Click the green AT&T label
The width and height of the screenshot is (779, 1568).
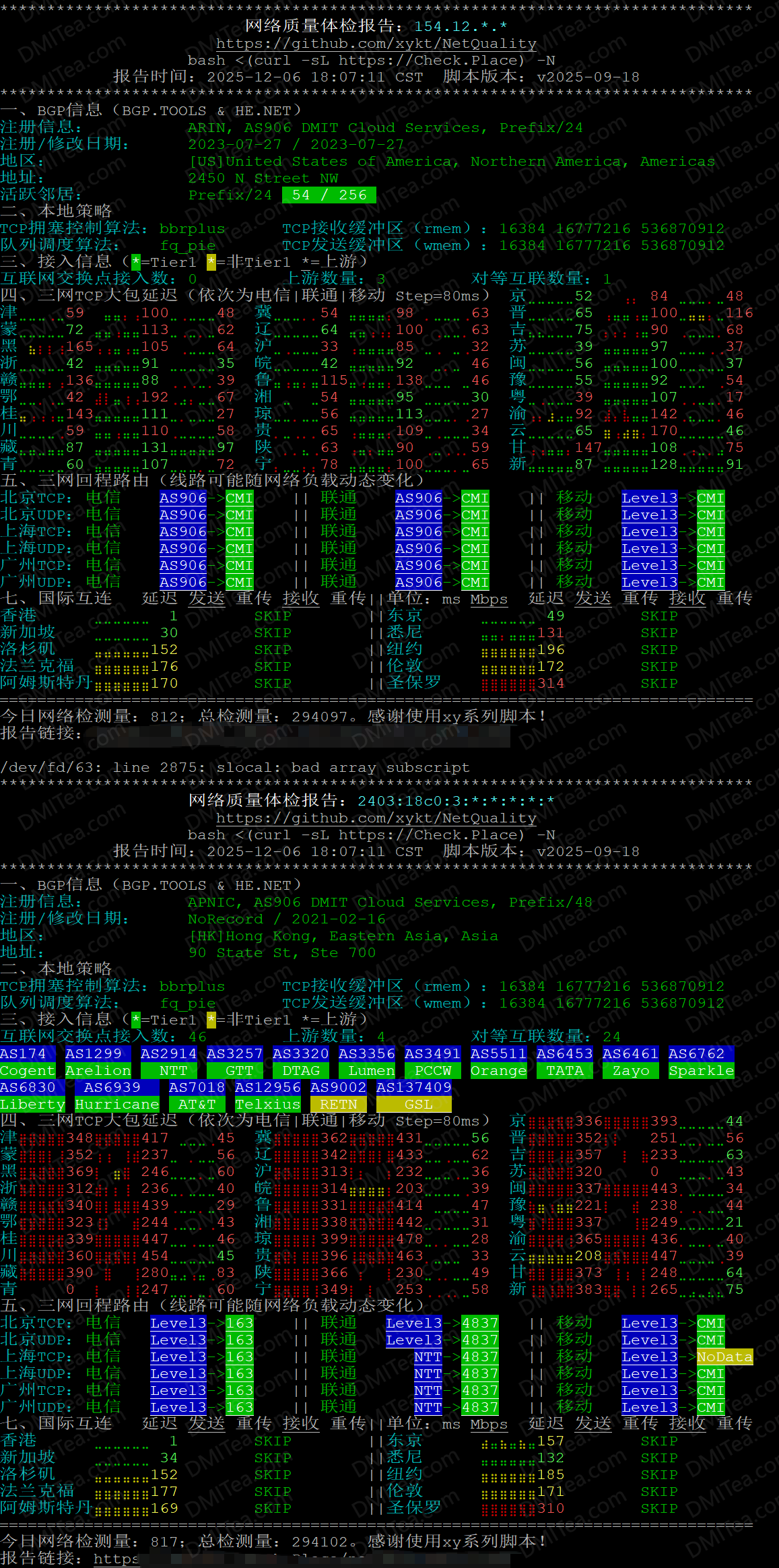[197, 1105]
